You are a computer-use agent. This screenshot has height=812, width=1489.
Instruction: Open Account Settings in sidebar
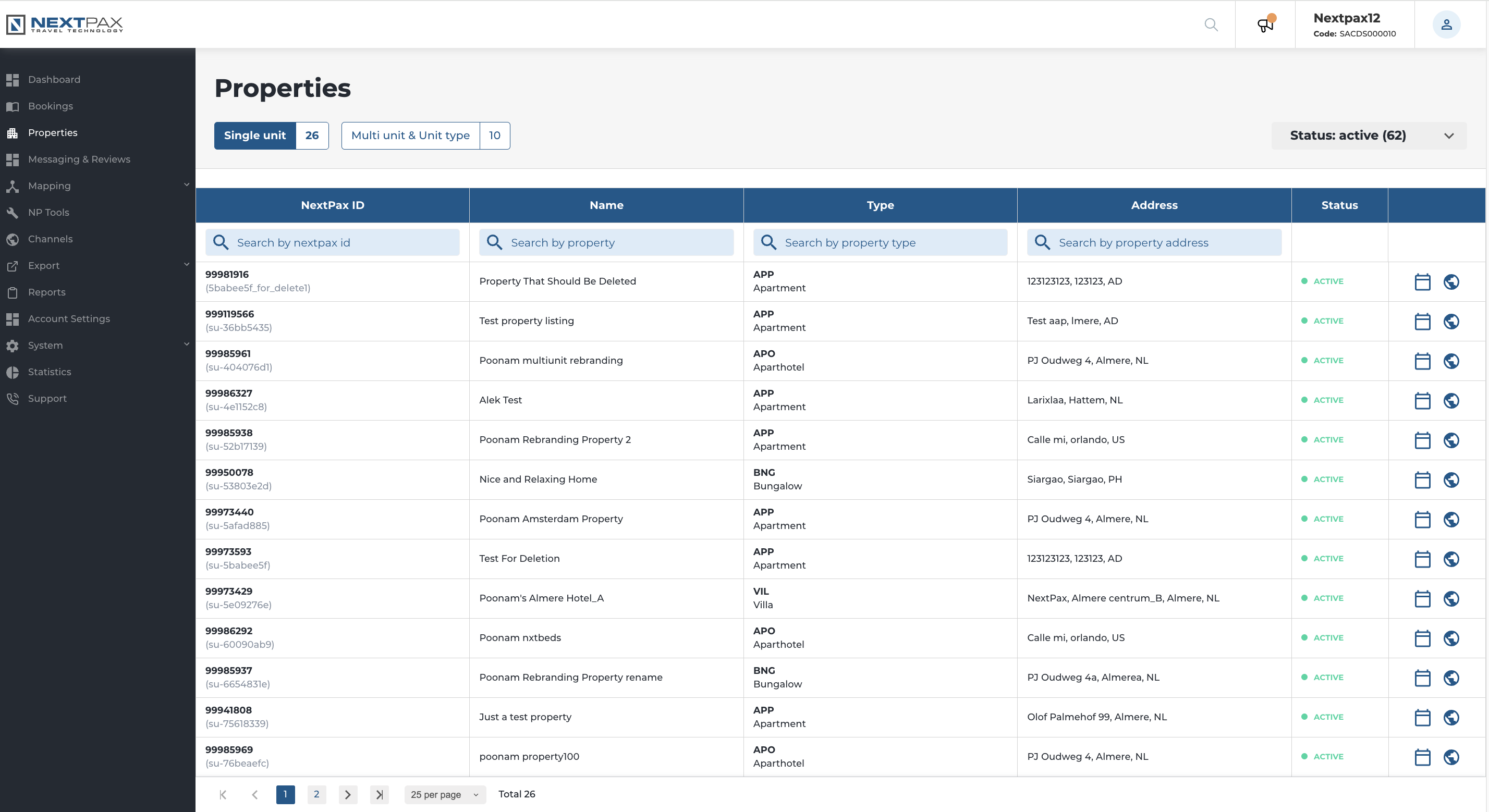tap(69, 318)
